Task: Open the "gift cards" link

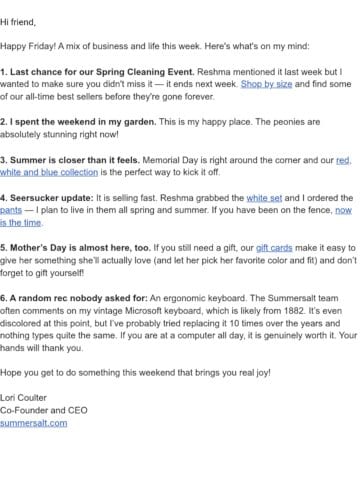Action: [x=274, y=248]
